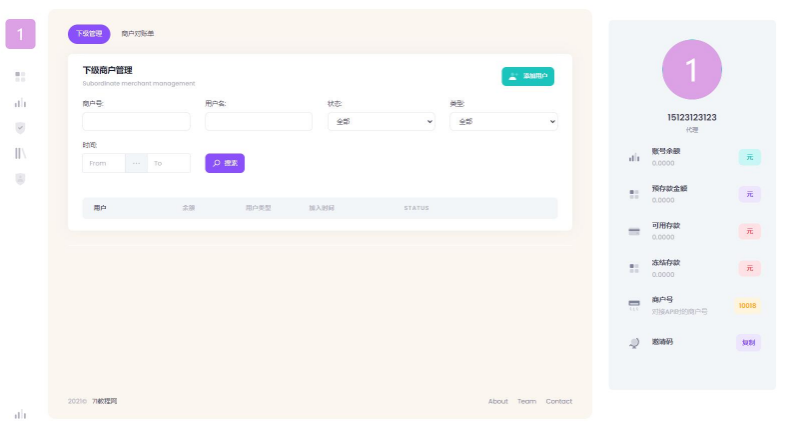Open the 类型 dropdown
The height and width of the screenshot is (430, 787).
pos(503,121)
